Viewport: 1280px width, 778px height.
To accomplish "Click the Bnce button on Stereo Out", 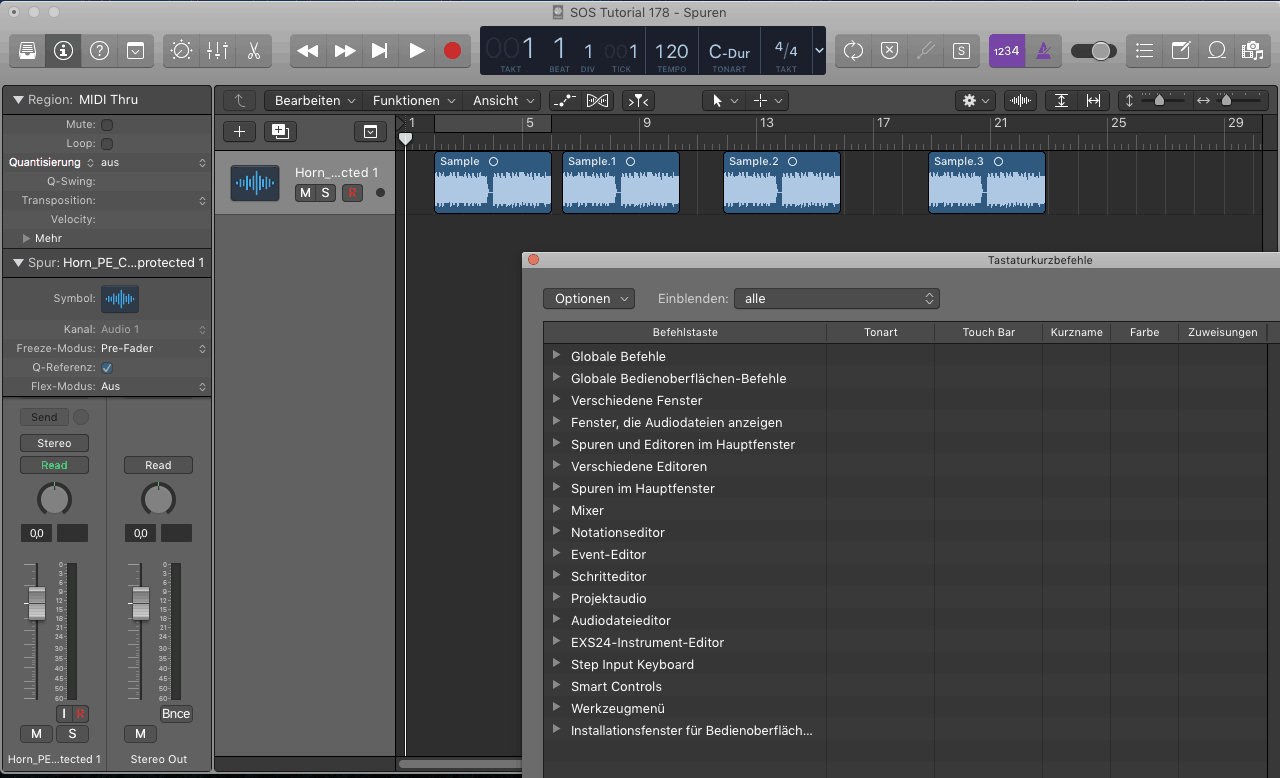I will pos(176,714).
